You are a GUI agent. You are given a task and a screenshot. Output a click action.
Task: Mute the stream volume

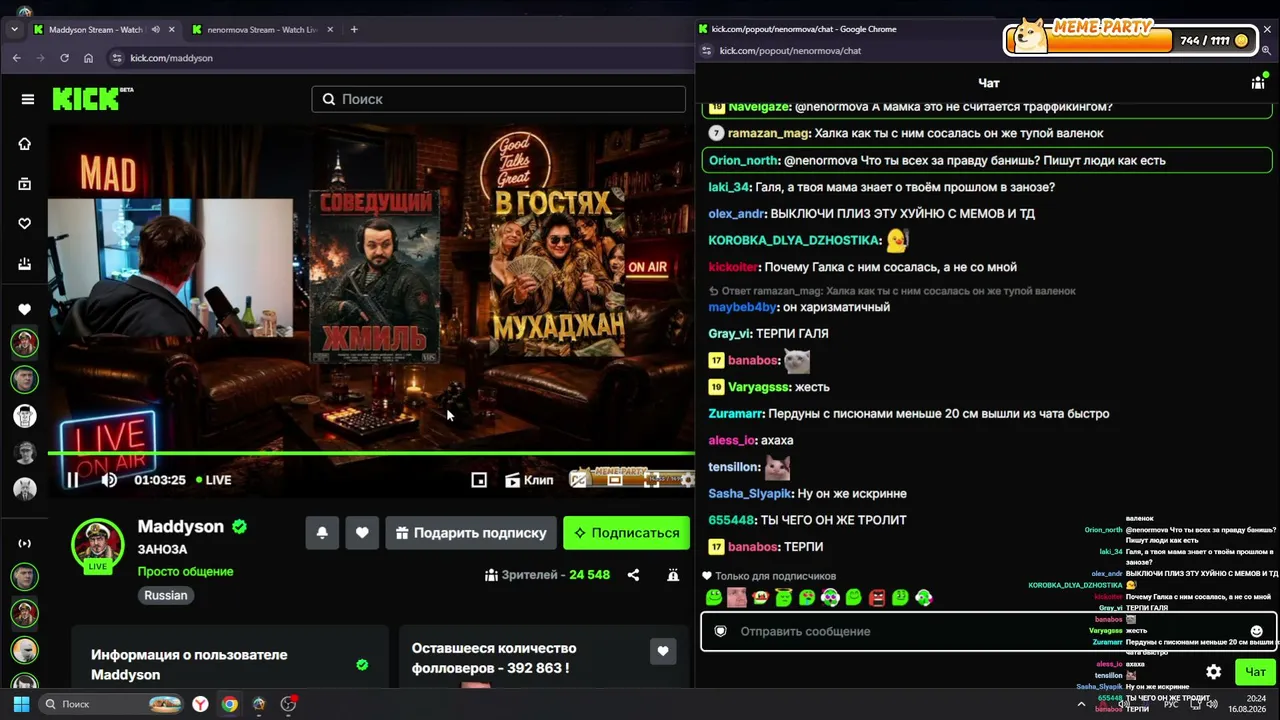[x=109, y=480]
